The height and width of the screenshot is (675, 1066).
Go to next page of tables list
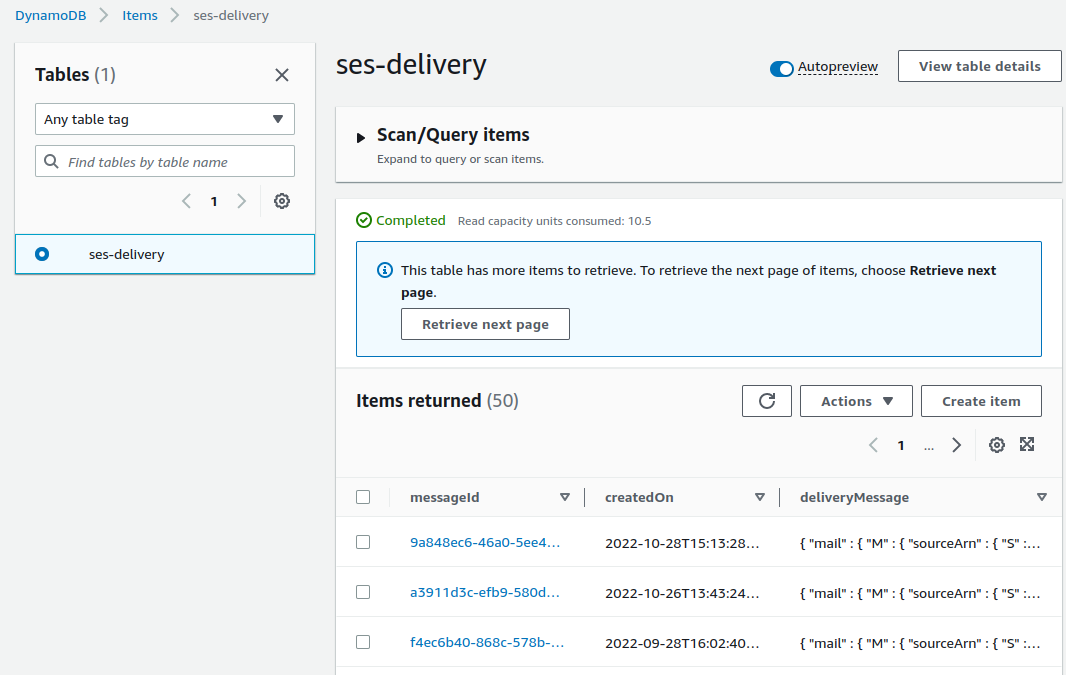tap(241, 201)
